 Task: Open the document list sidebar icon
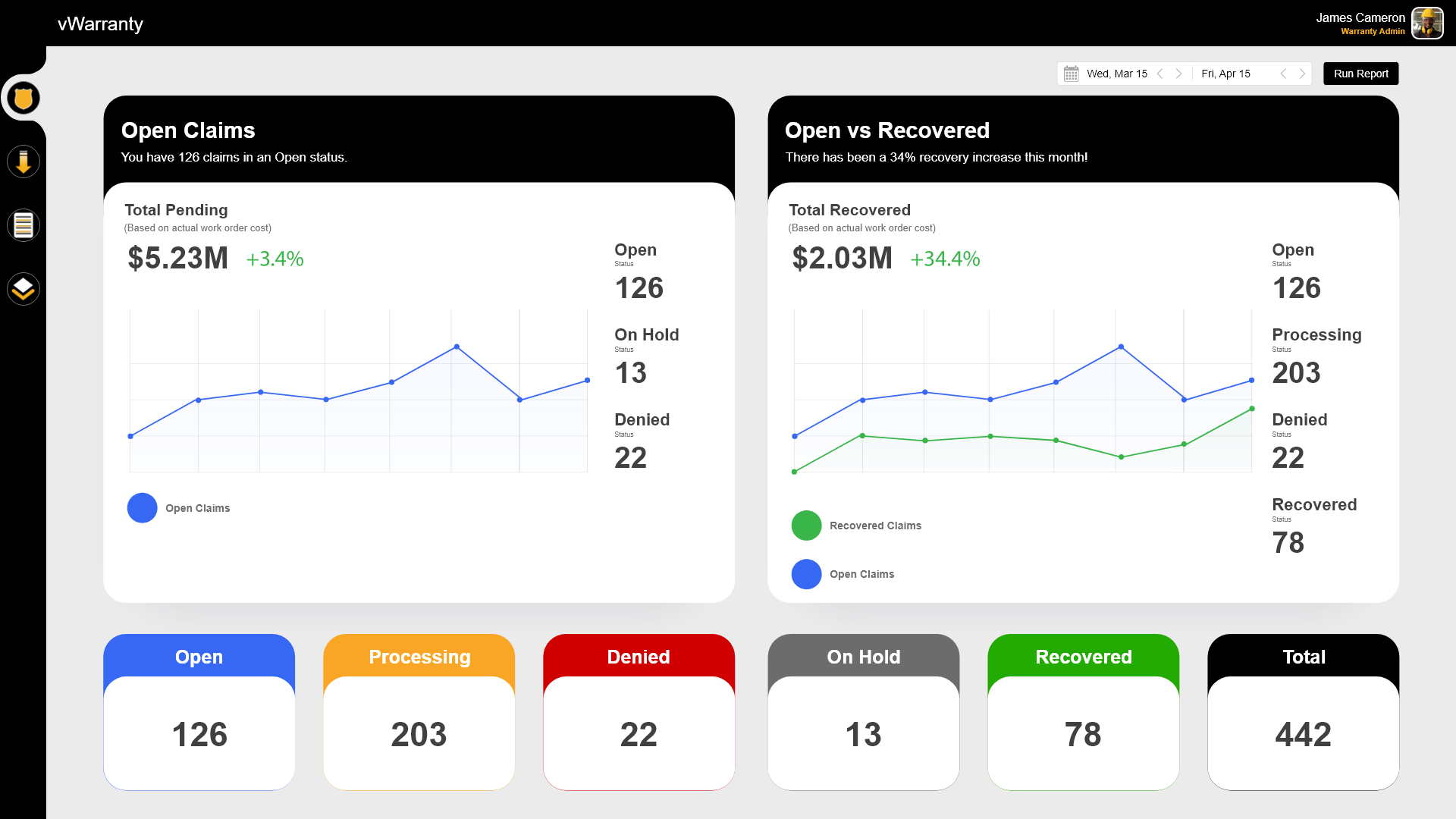click(x=24, y=225)
